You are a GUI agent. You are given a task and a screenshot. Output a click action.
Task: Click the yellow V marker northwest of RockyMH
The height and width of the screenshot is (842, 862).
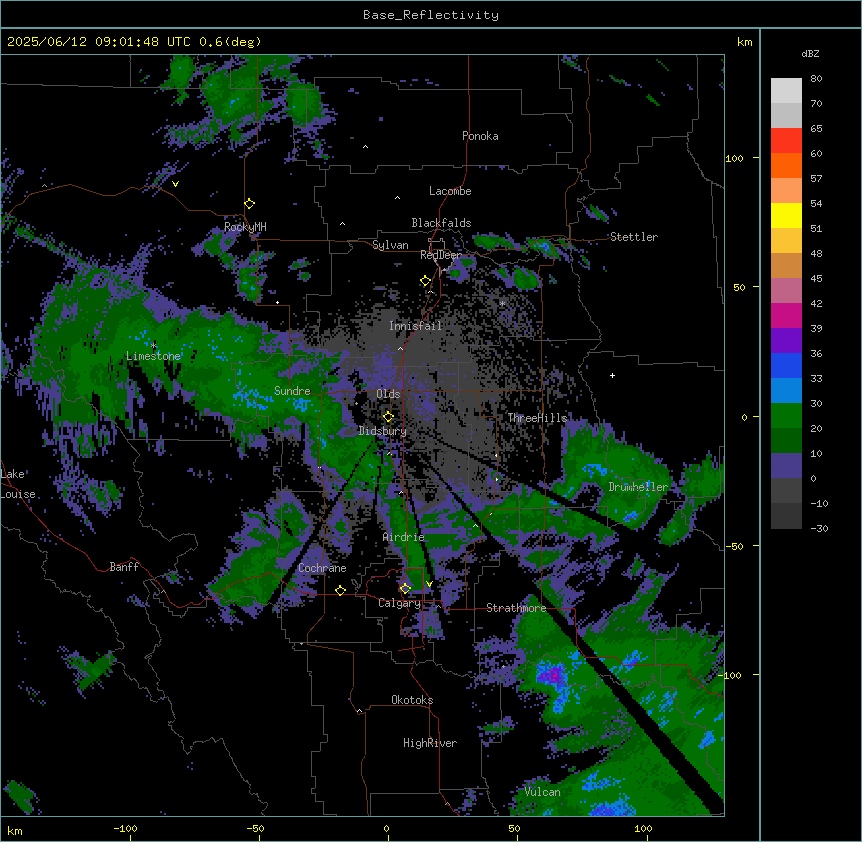pos(175,184)
